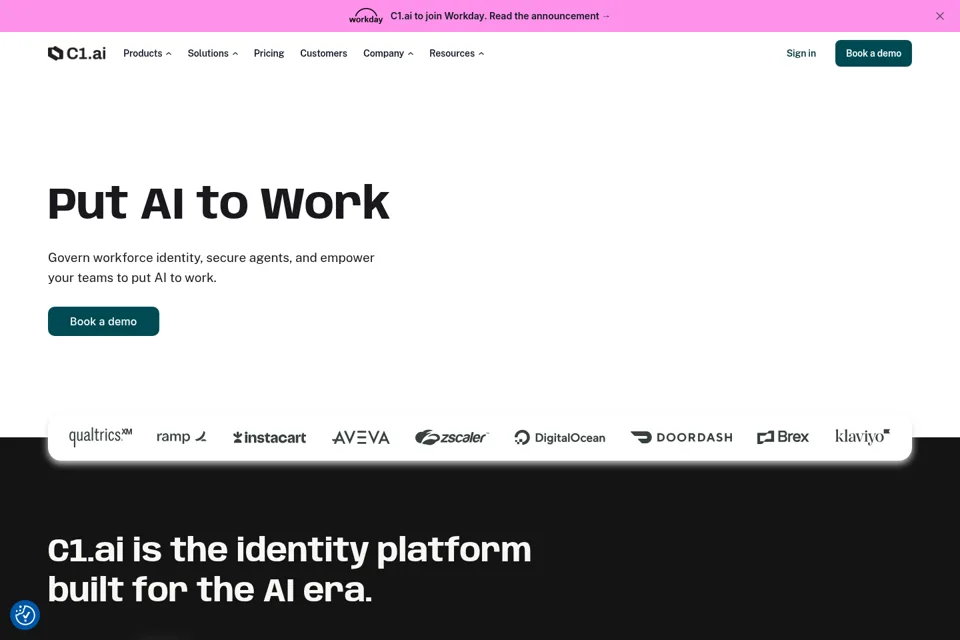
Task: Click the "identity platform built for the AI era" heading
Action: (x=290, y=570)
